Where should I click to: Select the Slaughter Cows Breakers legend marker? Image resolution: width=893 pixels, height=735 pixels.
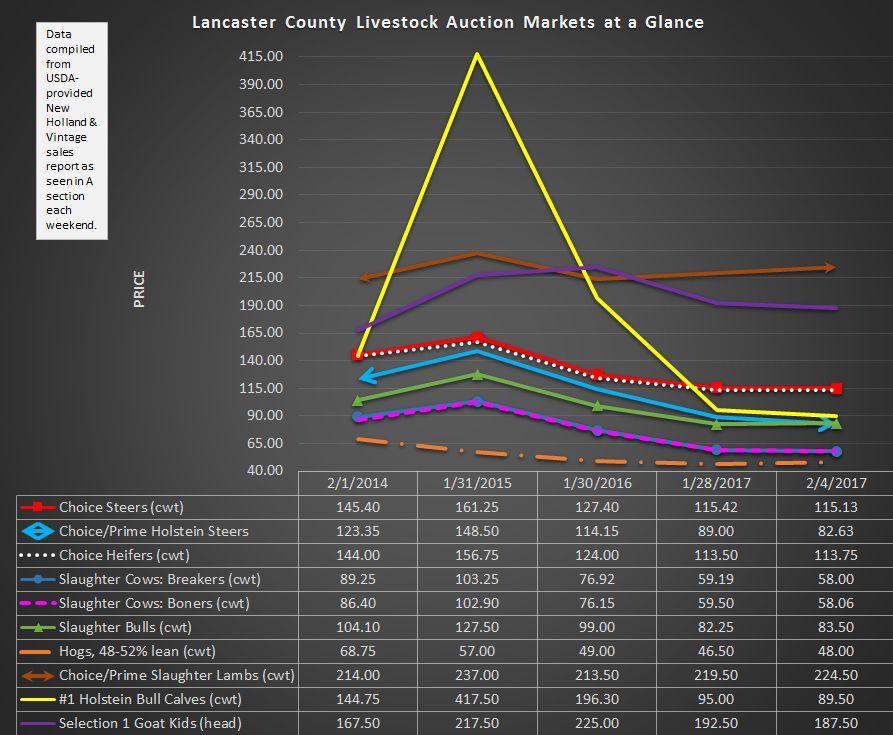[38, 579]
